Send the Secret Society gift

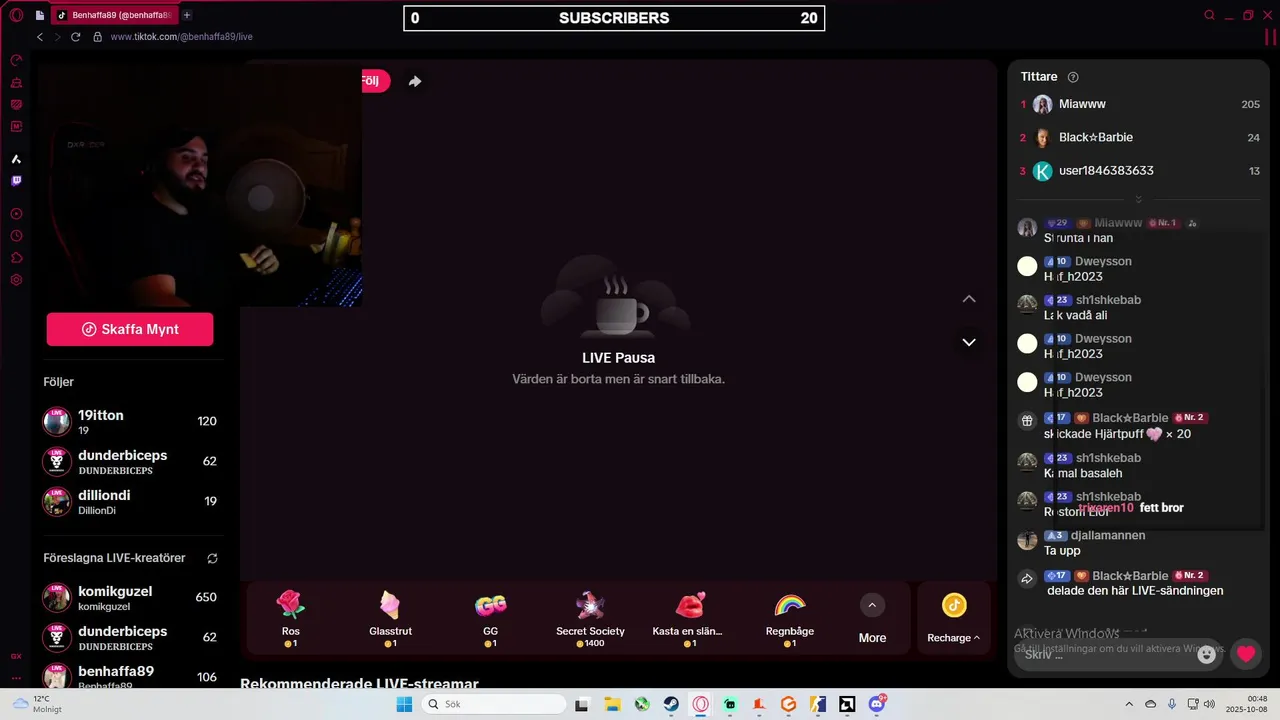click(590, 618)
